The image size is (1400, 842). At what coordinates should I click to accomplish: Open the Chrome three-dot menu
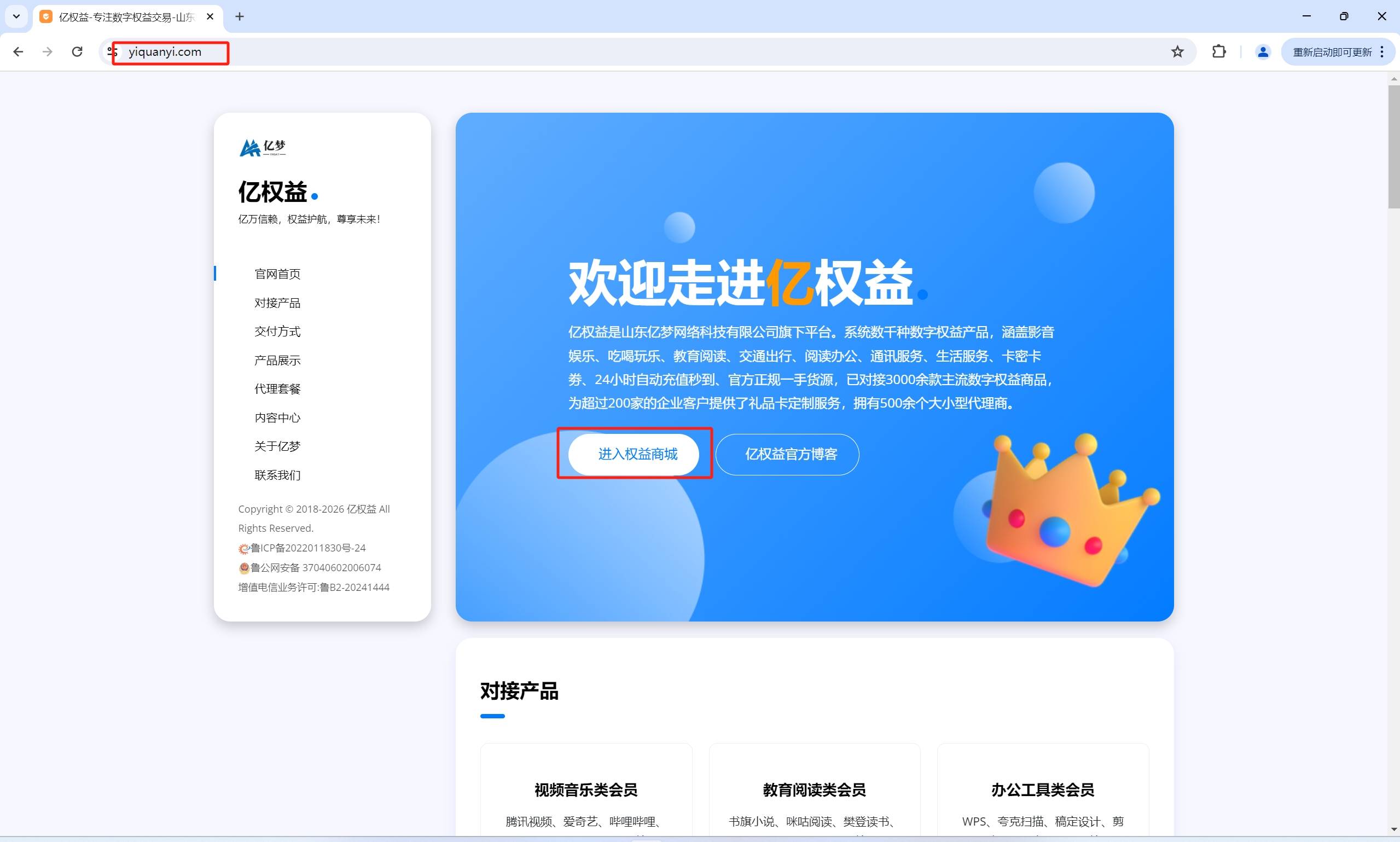[x=1382, y=51]
